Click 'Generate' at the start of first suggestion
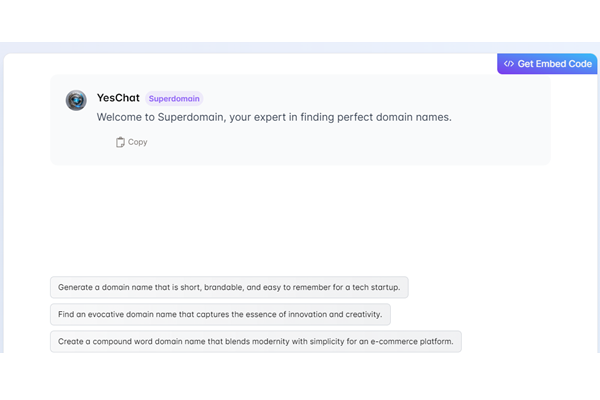600x400 pixels. 79,287
